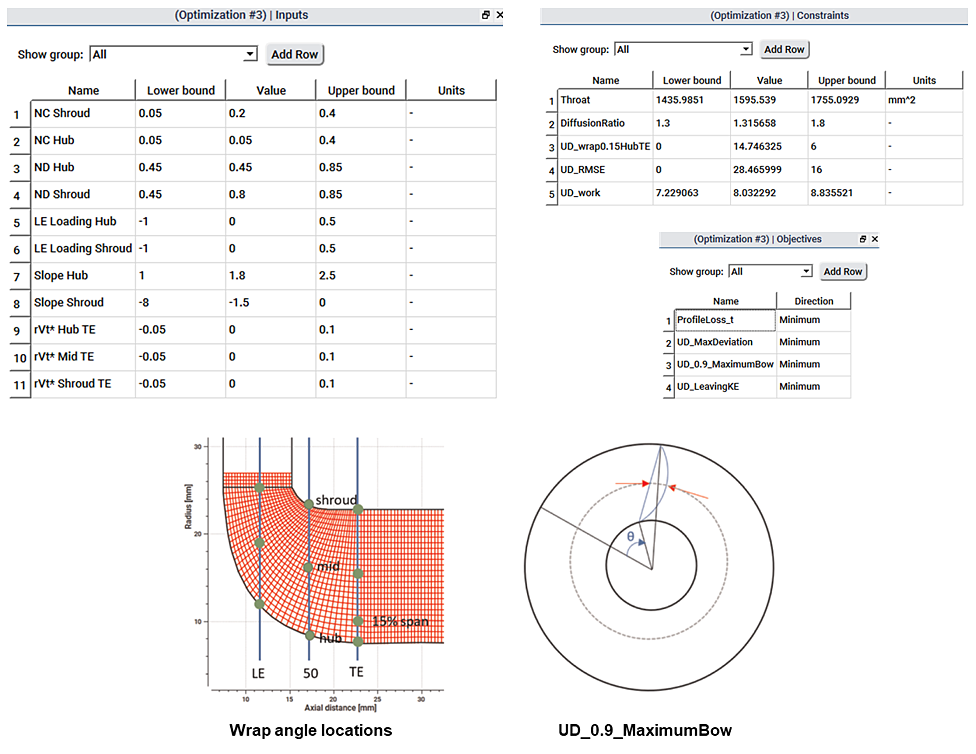Edit the Lower bound cell of Slope Shroud
976x754 pixels.
pyautogui.click(x=181, y=302)
